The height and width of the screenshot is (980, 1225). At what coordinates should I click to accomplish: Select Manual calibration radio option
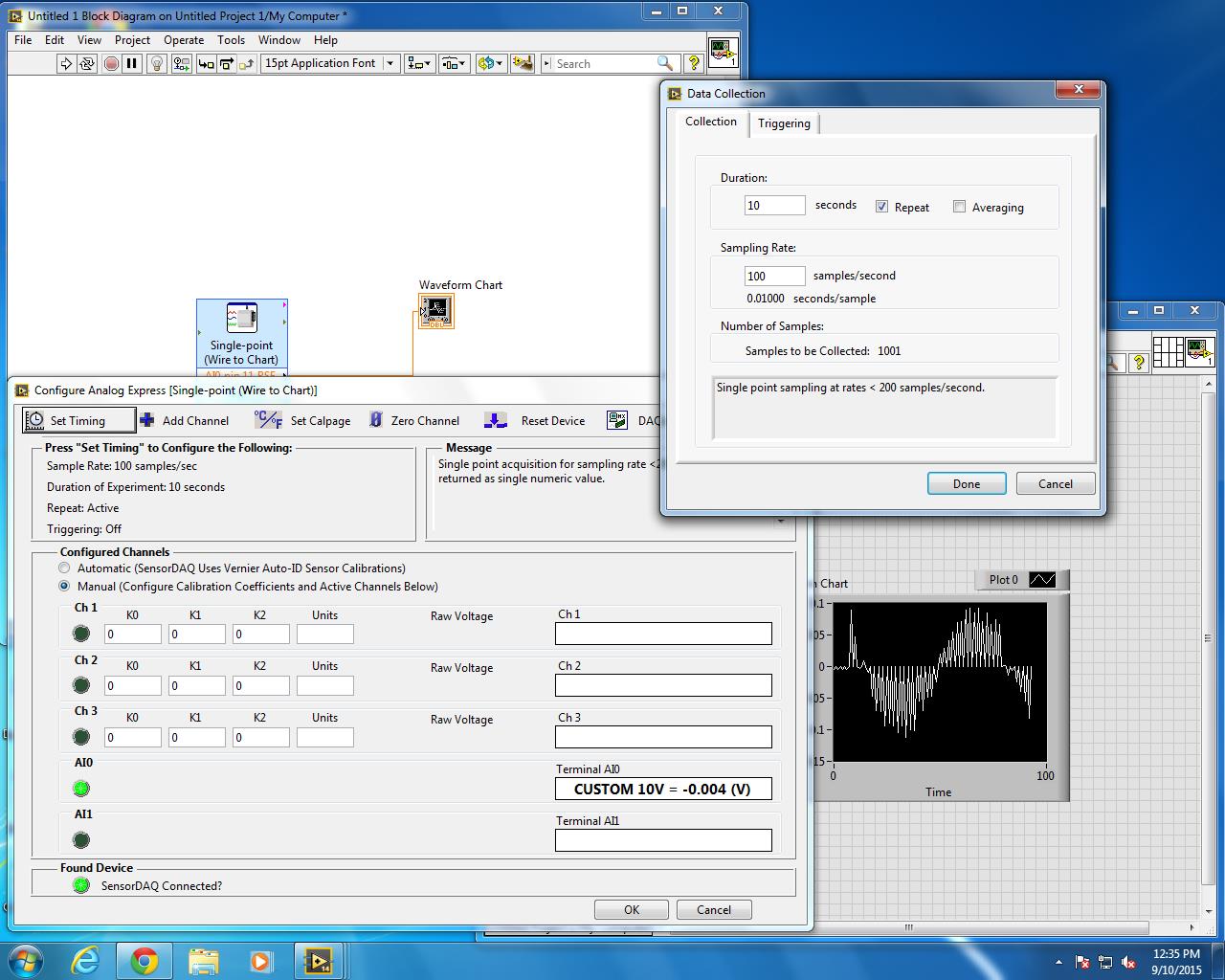(x=64, y=586)
